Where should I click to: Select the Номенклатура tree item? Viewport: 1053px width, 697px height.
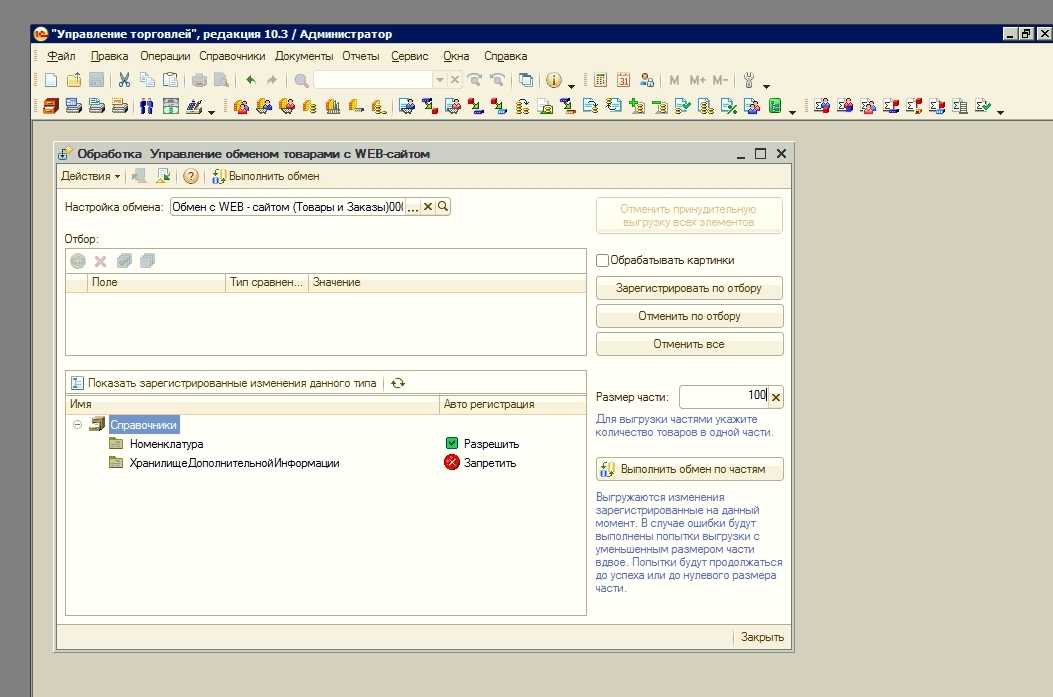click(167, 444)
